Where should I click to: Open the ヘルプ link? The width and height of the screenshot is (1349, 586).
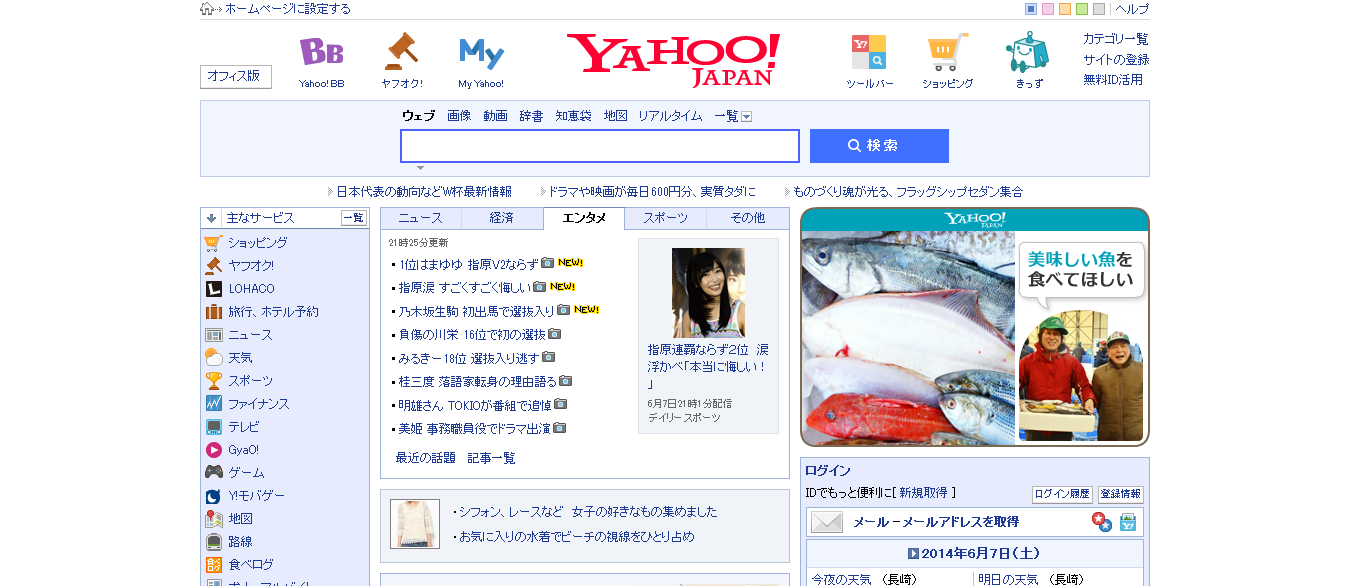[x=1132, y=9]
